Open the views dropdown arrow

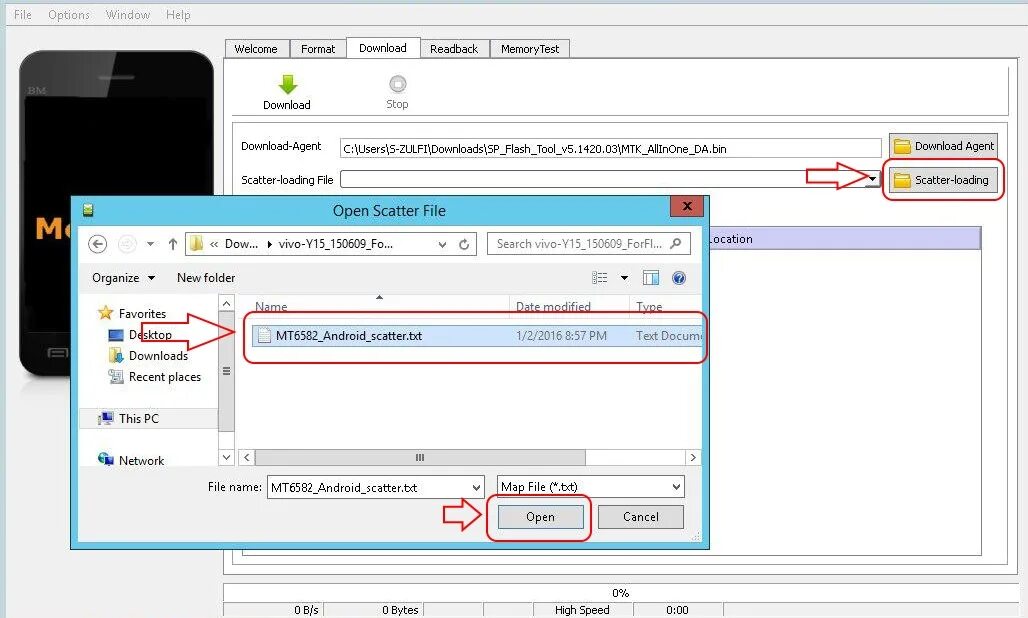pyautogui.click(x=624, y=277)
